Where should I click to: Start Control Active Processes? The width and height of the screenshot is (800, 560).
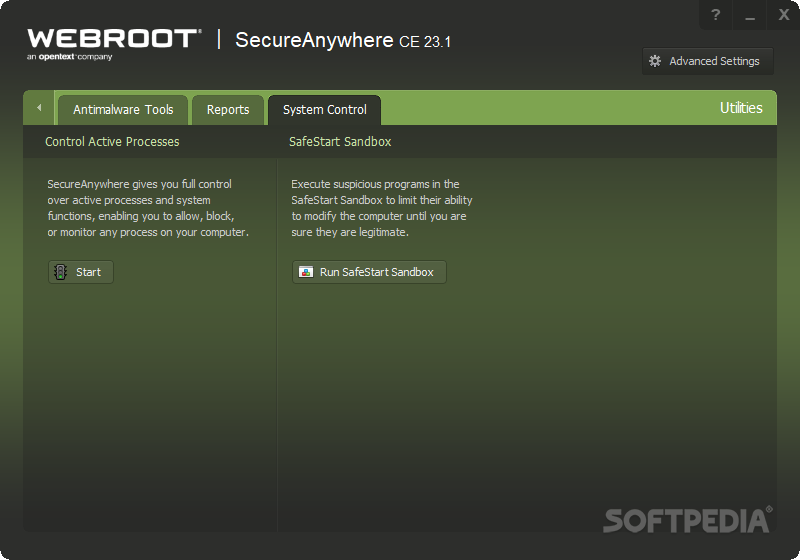point(81,272)
